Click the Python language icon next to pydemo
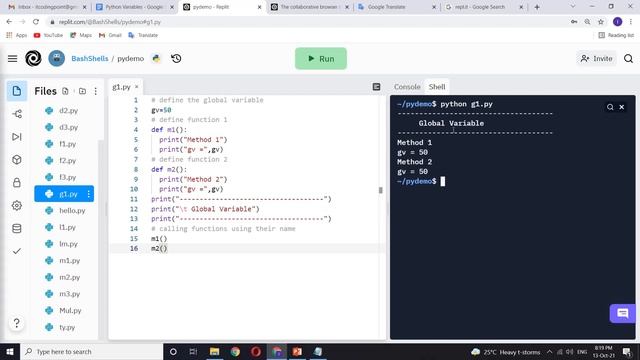 pos(156,58)
